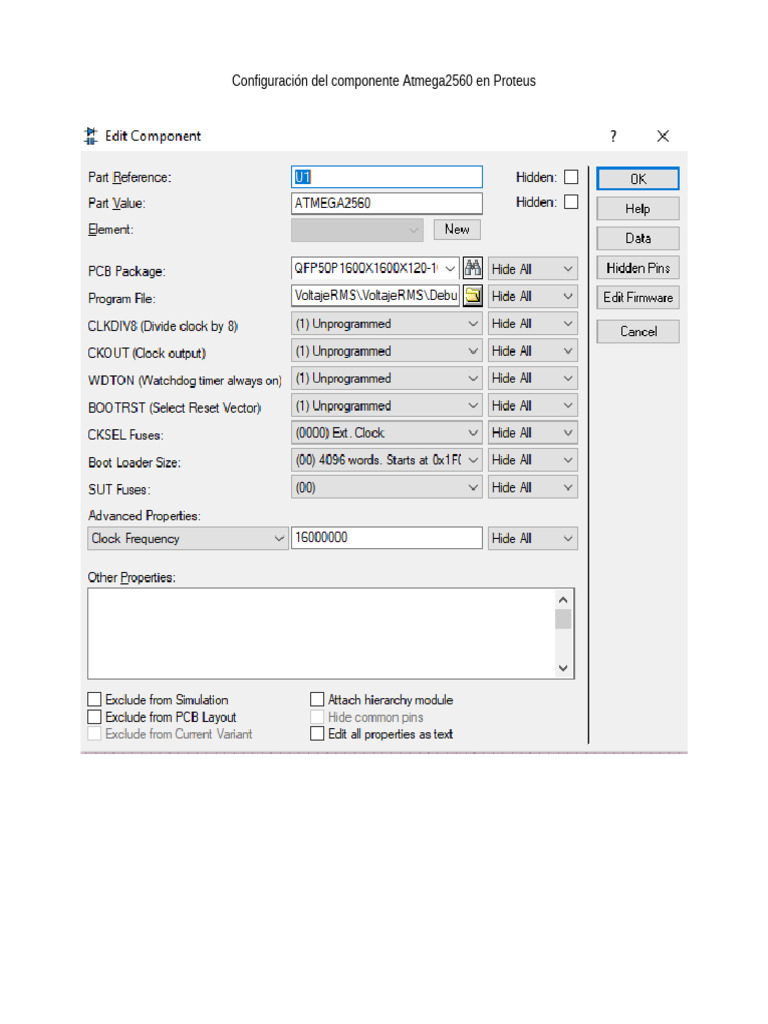Click the PCB Package binoculars search icon

[x=472, y=268]
